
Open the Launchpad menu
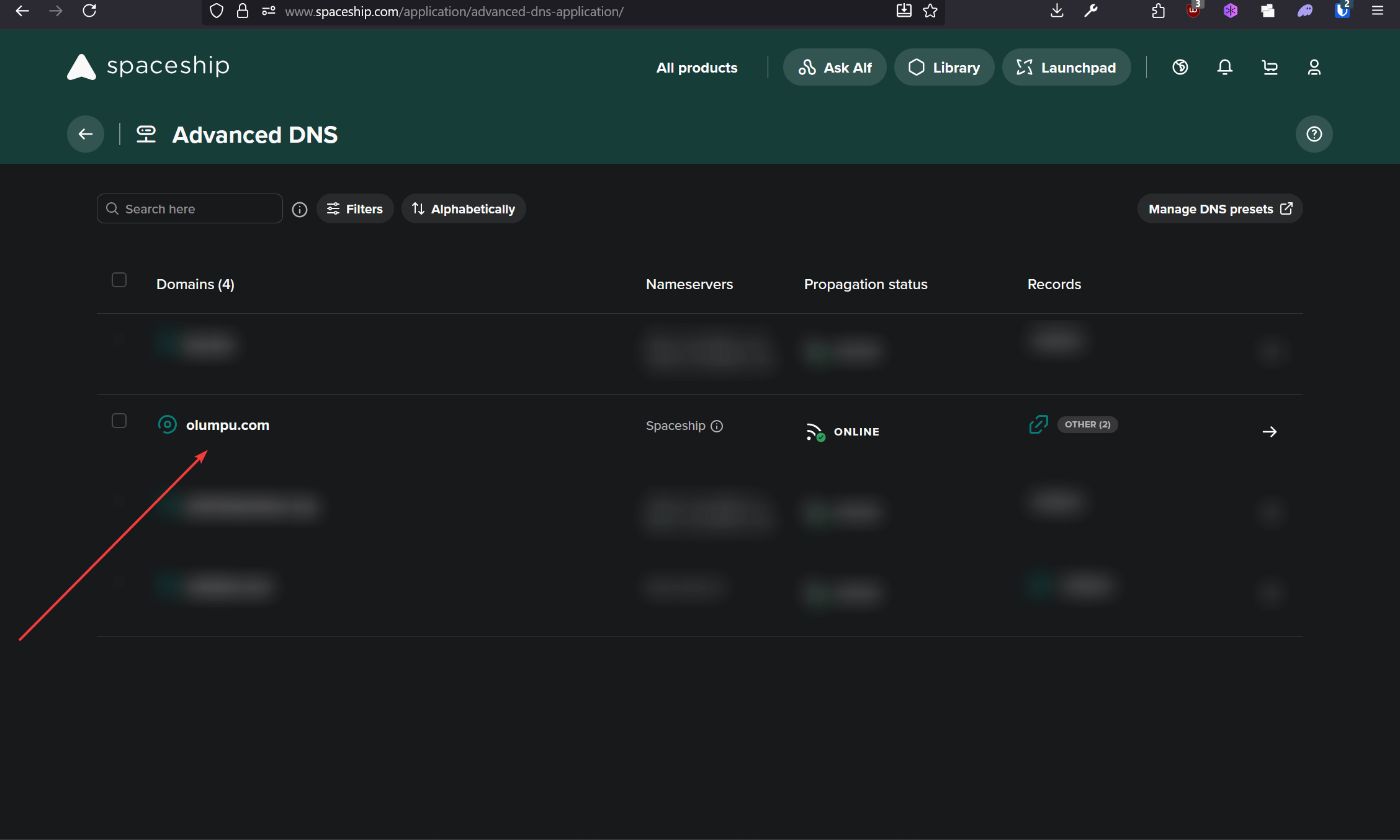pyautogui.click(x=1066, y=67)
